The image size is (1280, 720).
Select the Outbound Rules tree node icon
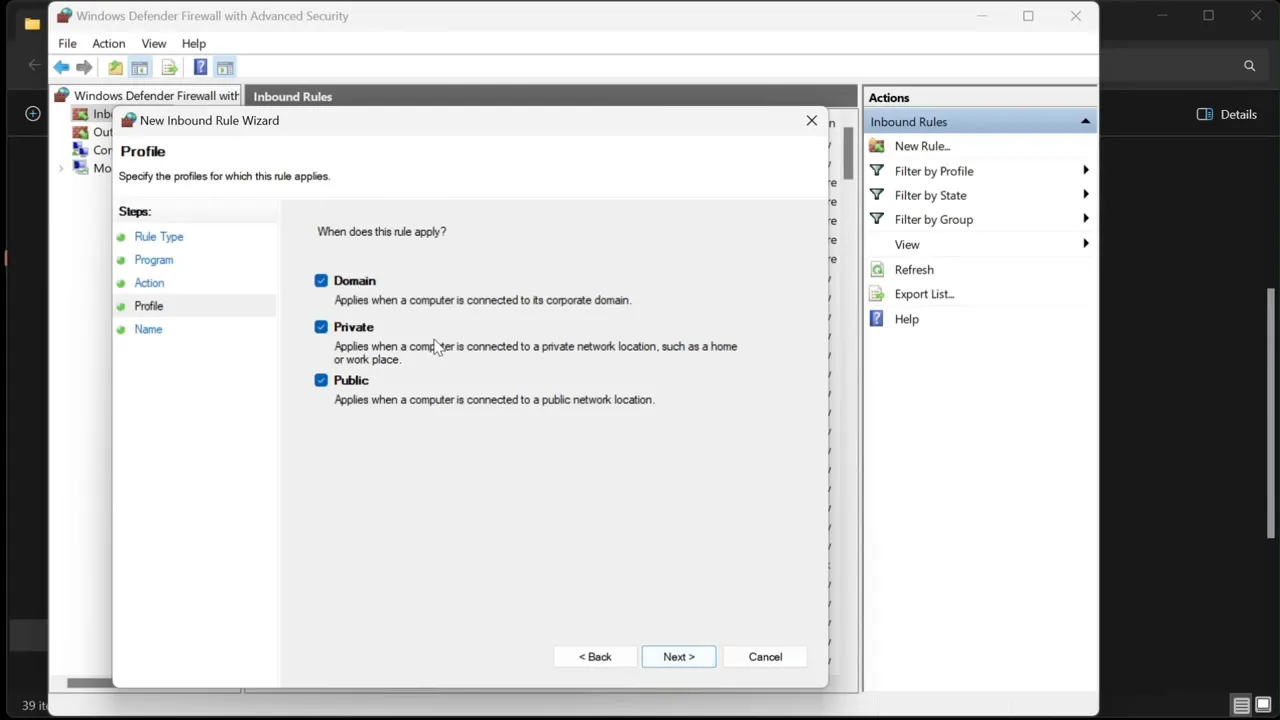pos(80,132)
